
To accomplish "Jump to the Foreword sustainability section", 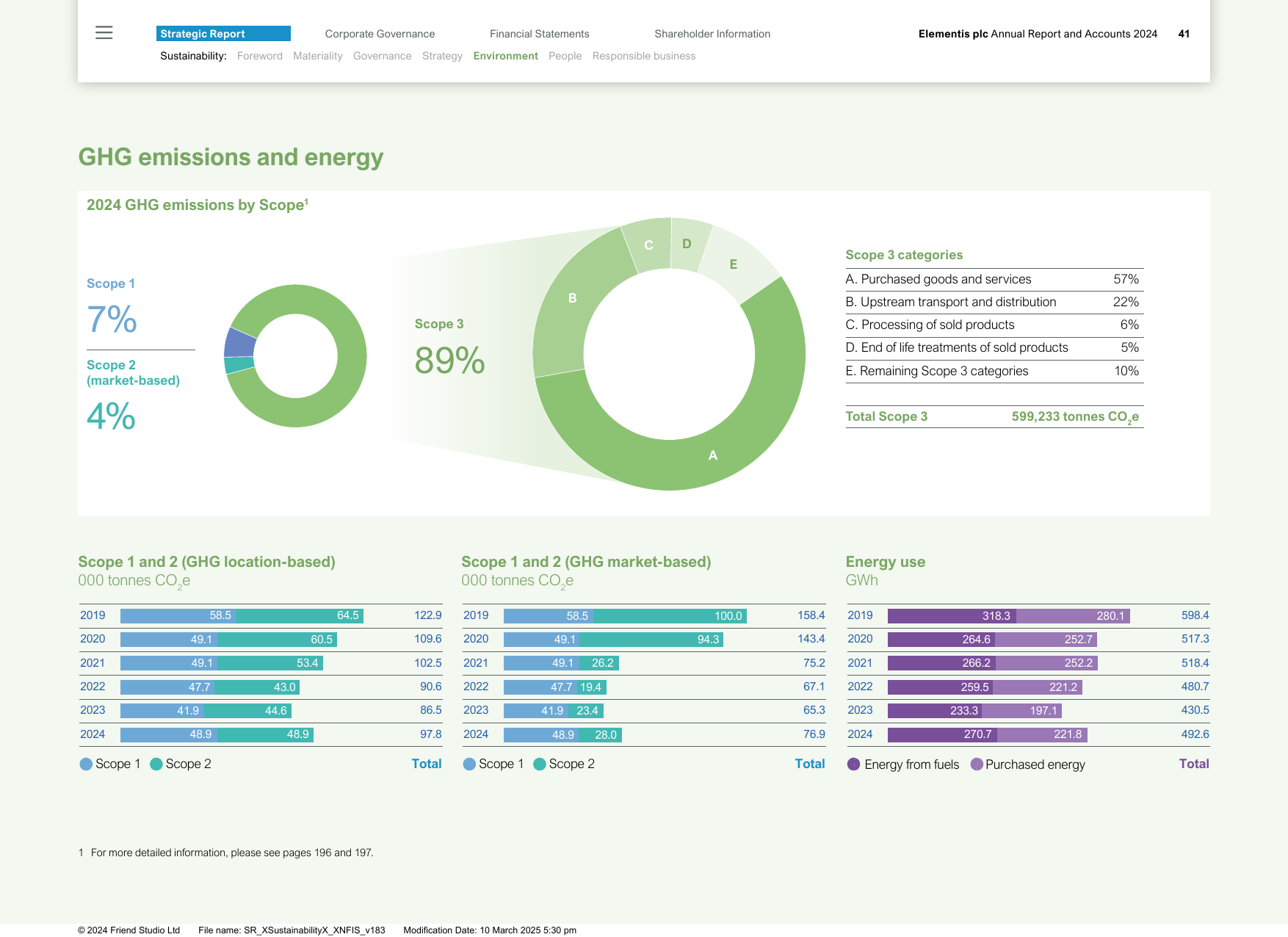I will click(x=260, y=56).
